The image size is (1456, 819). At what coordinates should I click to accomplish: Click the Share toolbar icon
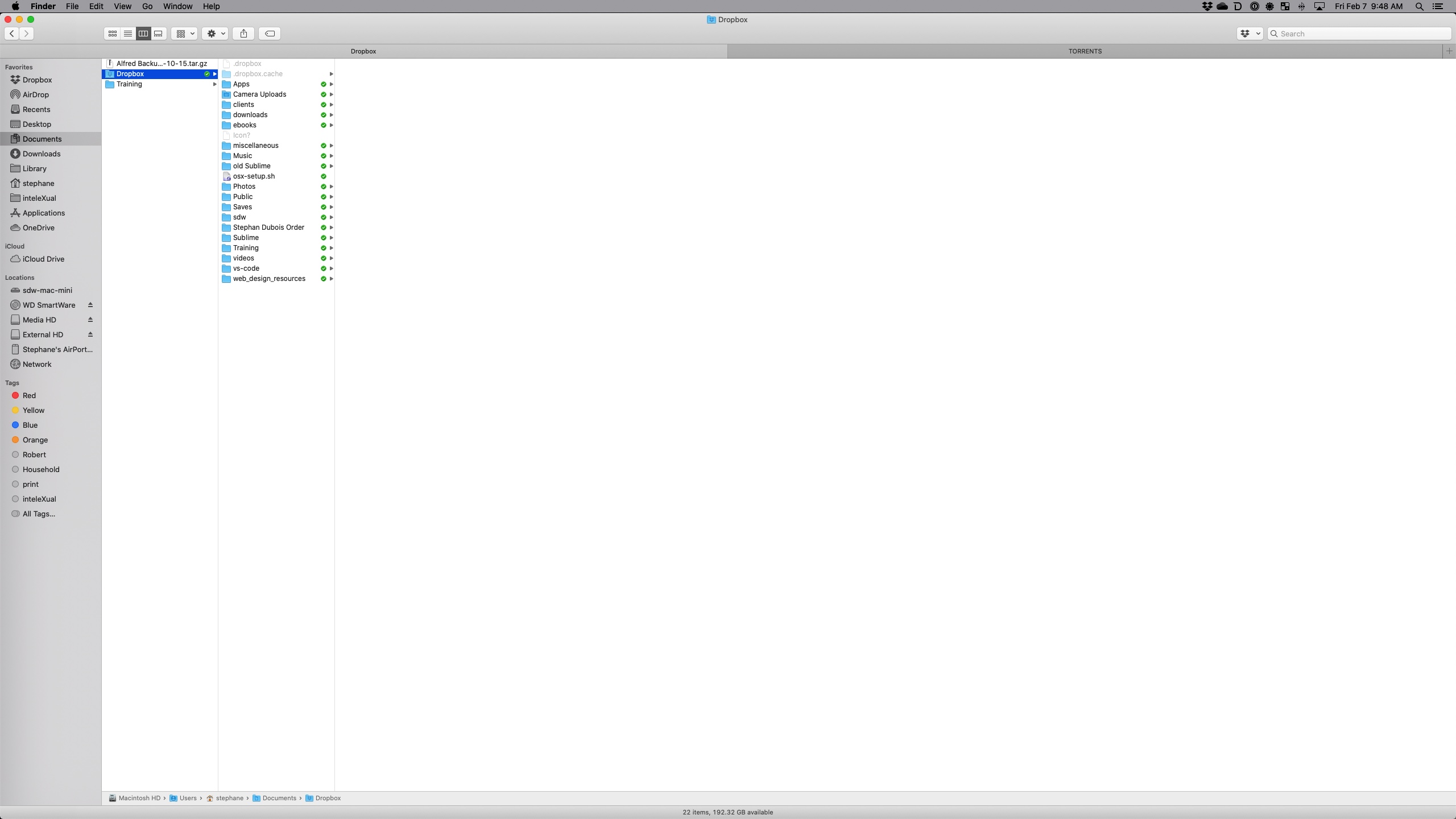click(243, 34)
